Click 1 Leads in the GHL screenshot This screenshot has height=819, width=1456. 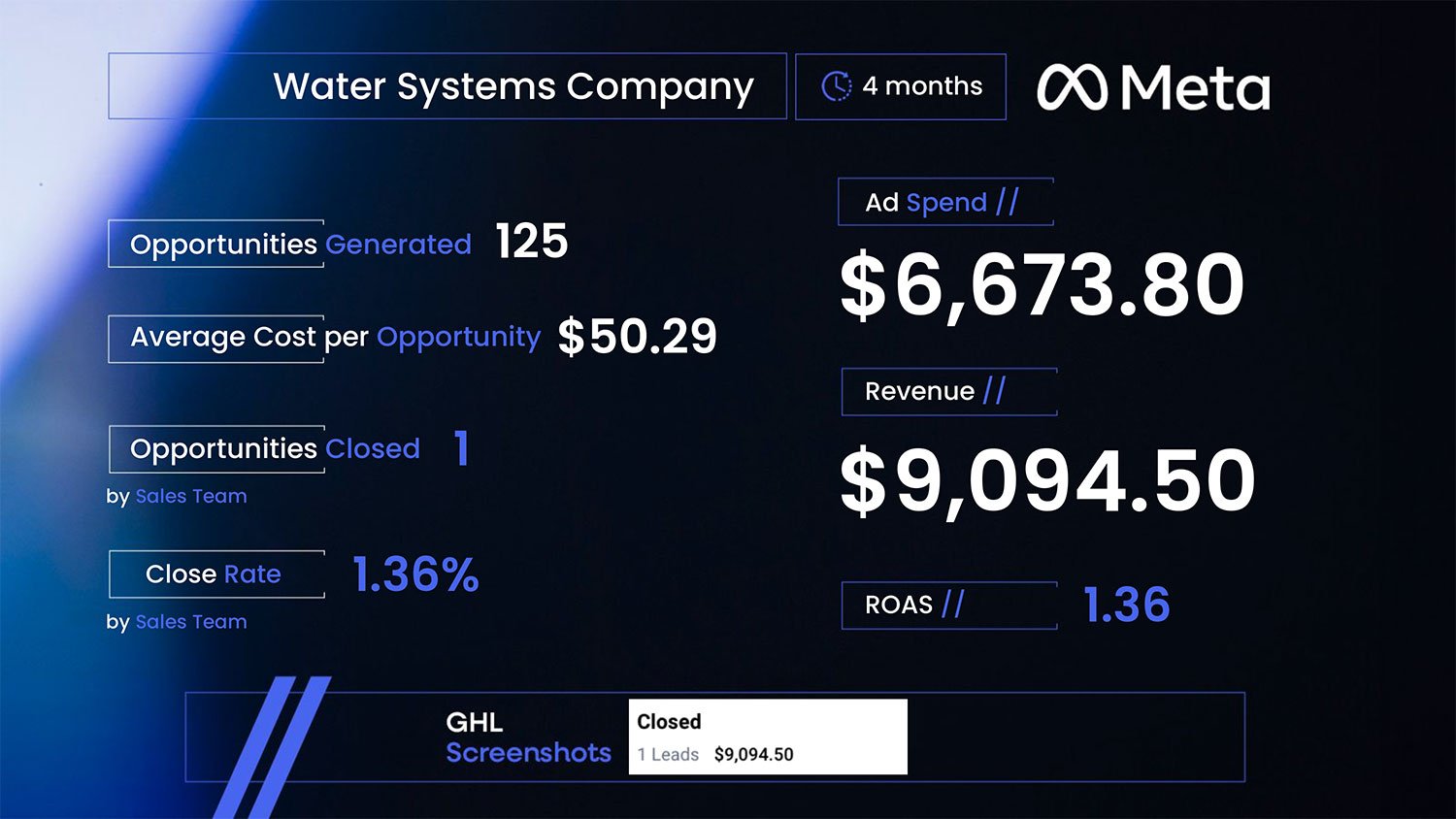pos(668,754)
